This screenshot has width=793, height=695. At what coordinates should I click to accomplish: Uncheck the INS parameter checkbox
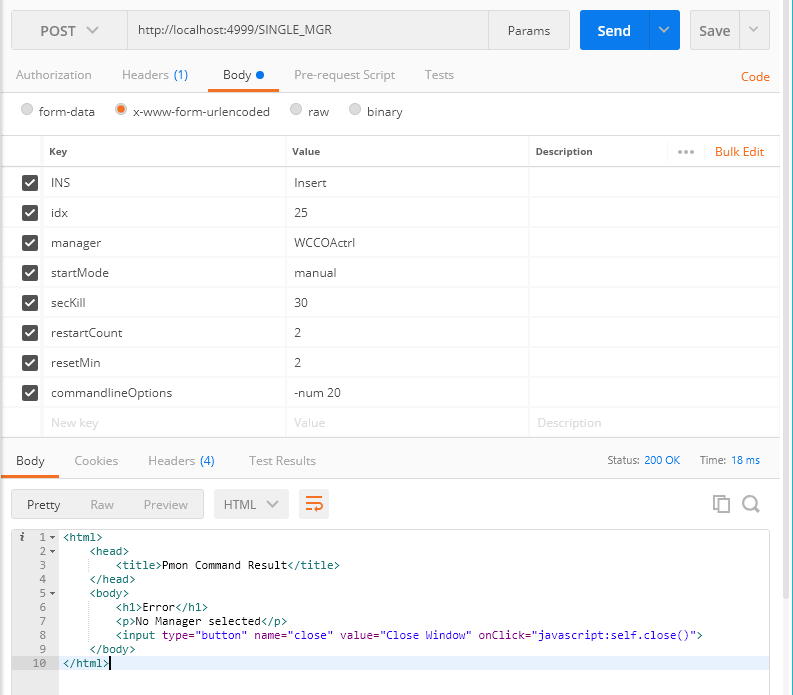[30, 183]
